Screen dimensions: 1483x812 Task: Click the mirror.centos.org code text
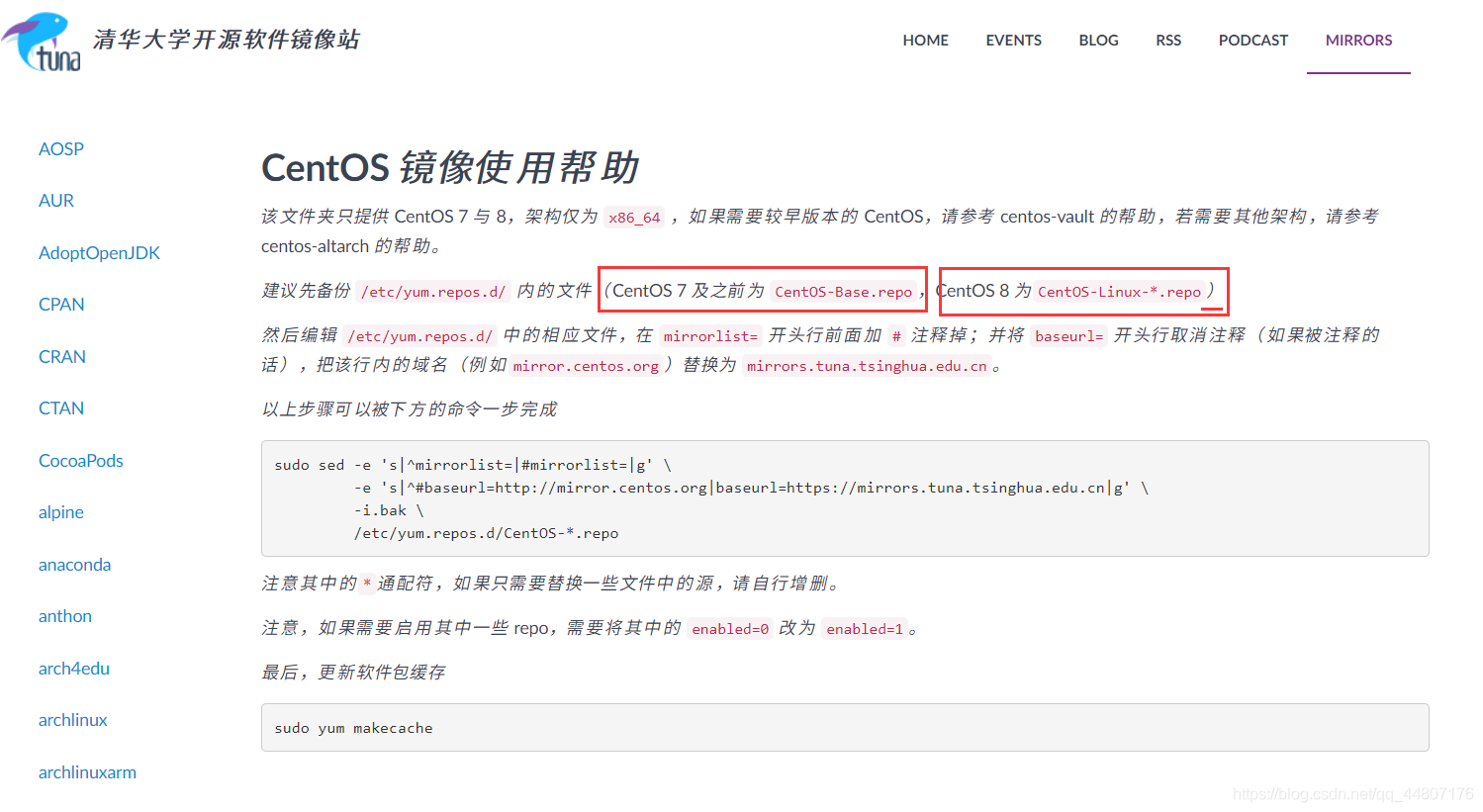click(586, 366)
